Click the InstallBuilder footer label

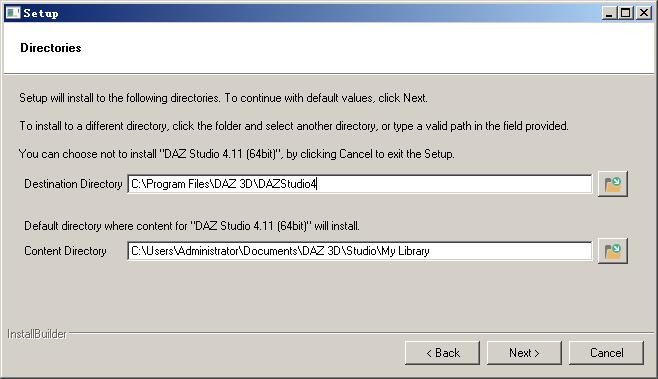point(37,334)
